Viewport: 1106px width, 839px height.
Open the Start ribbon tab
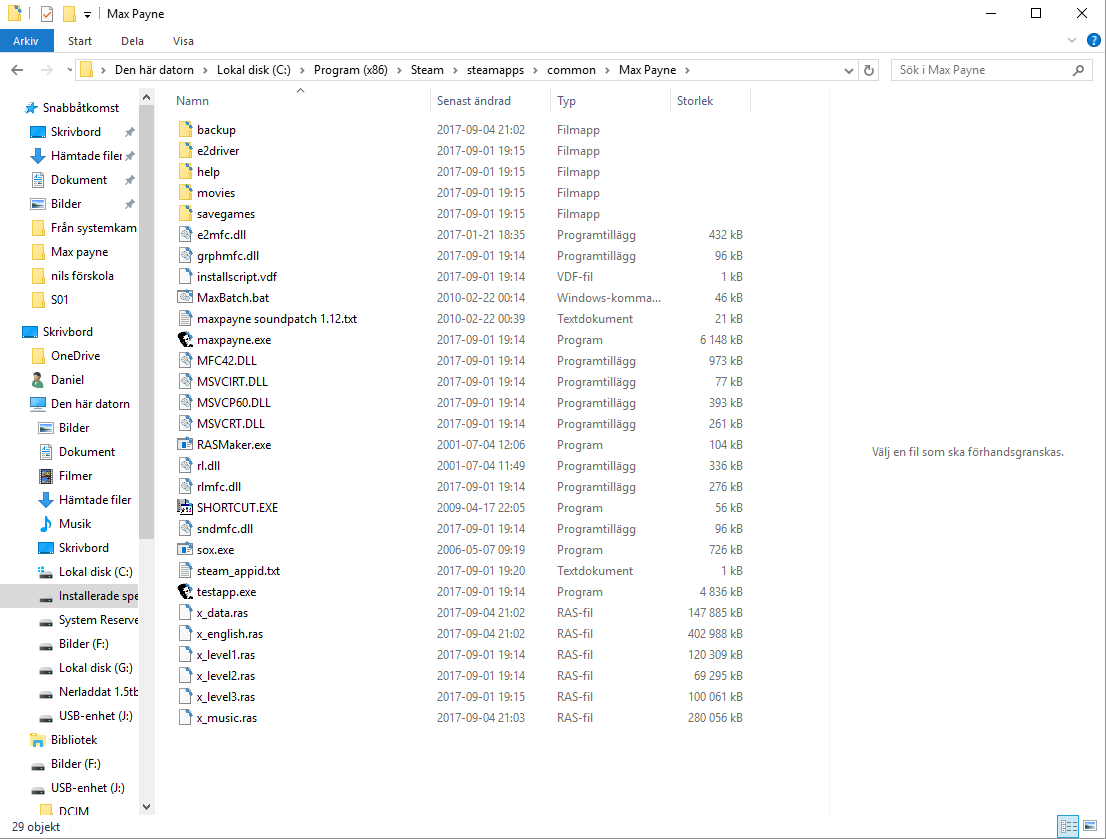(x=80, y=41)
